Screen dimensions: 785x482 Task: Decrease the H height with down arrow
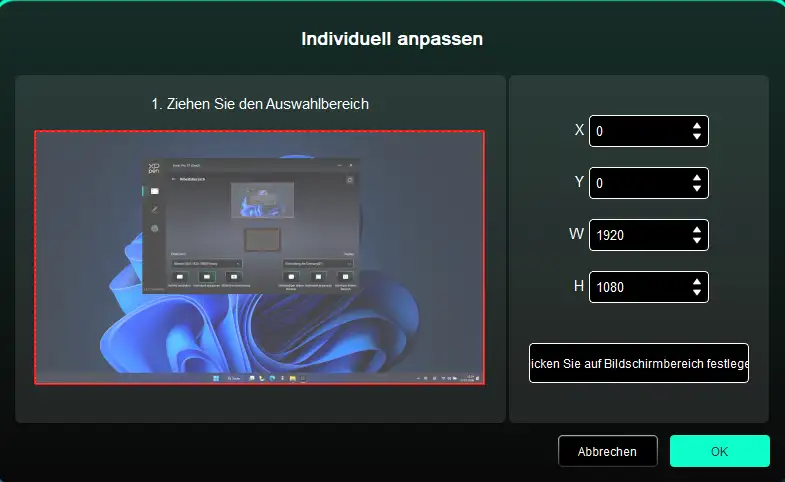tap(696, 293)
